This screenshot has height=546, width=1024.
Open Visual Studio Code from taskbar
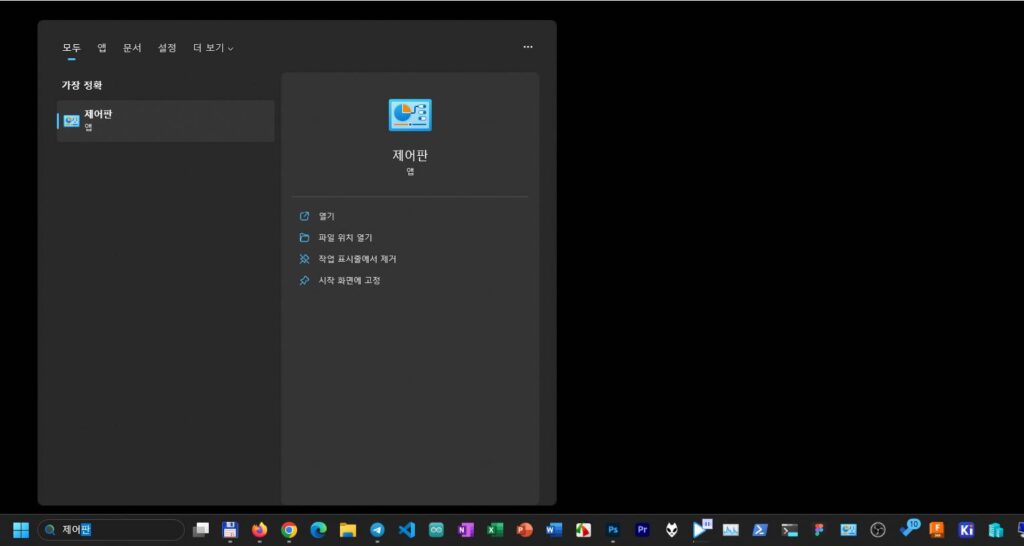point(406,530)
